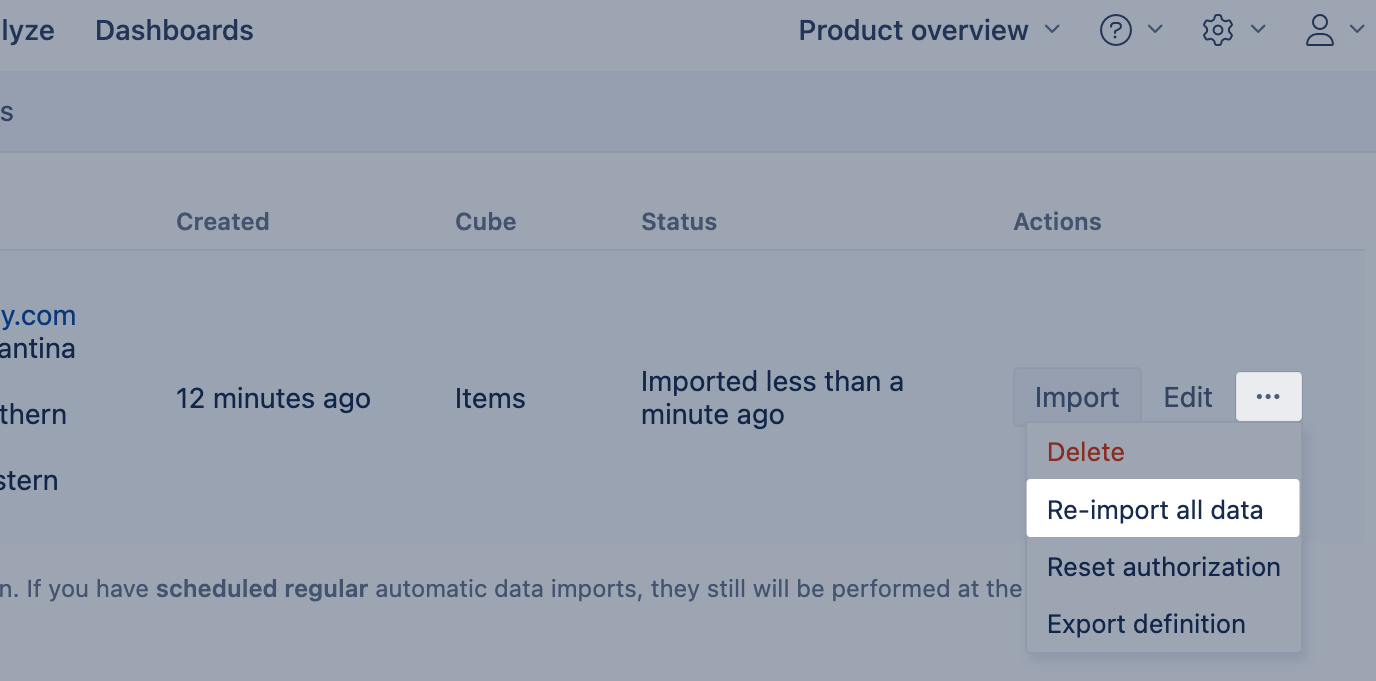Click the help question mark icon
This screenshot has width=1376, height=681.
point(1115,31)
